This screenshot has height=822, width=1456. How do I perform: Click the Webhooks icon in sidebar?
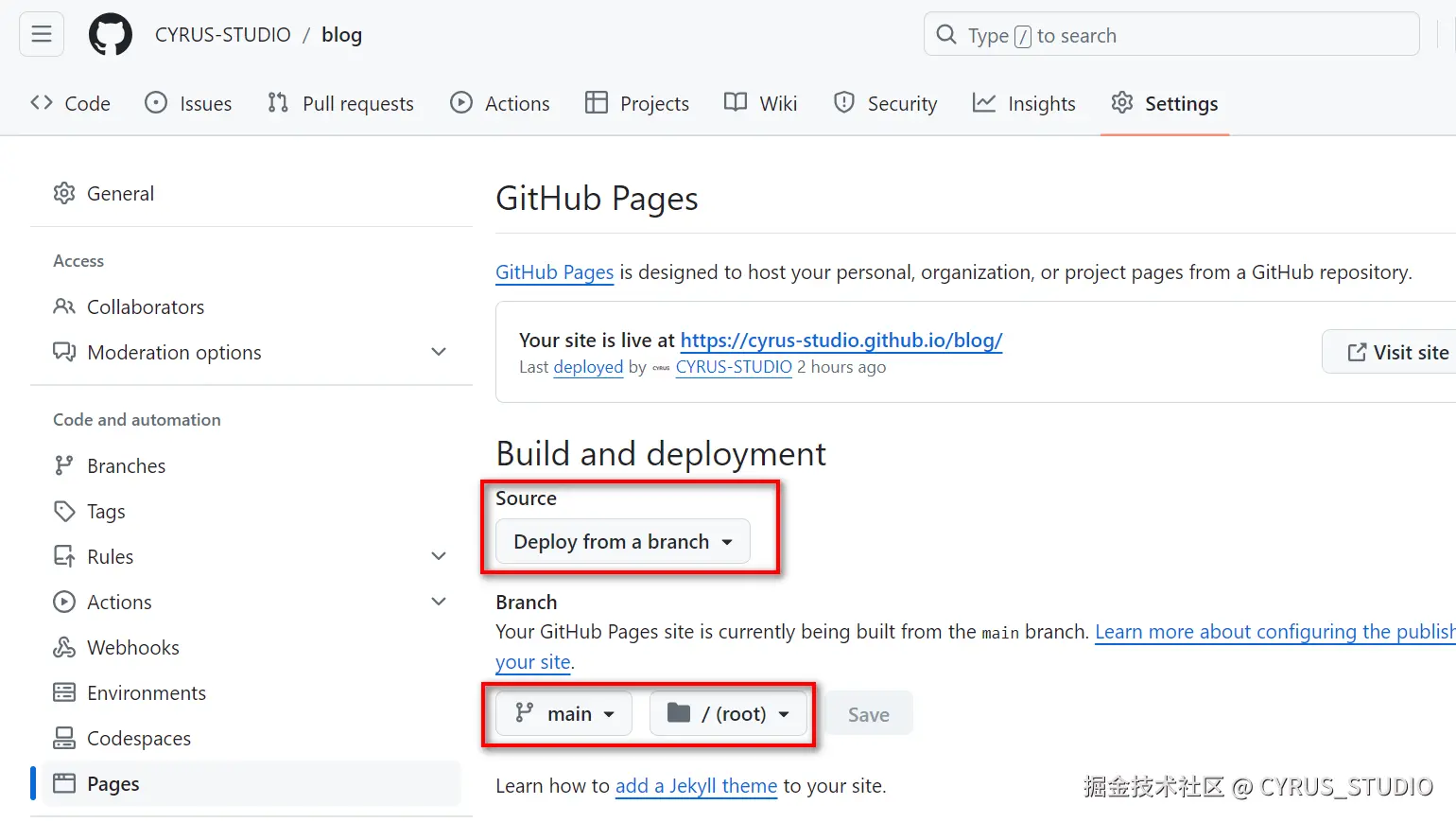64,647
